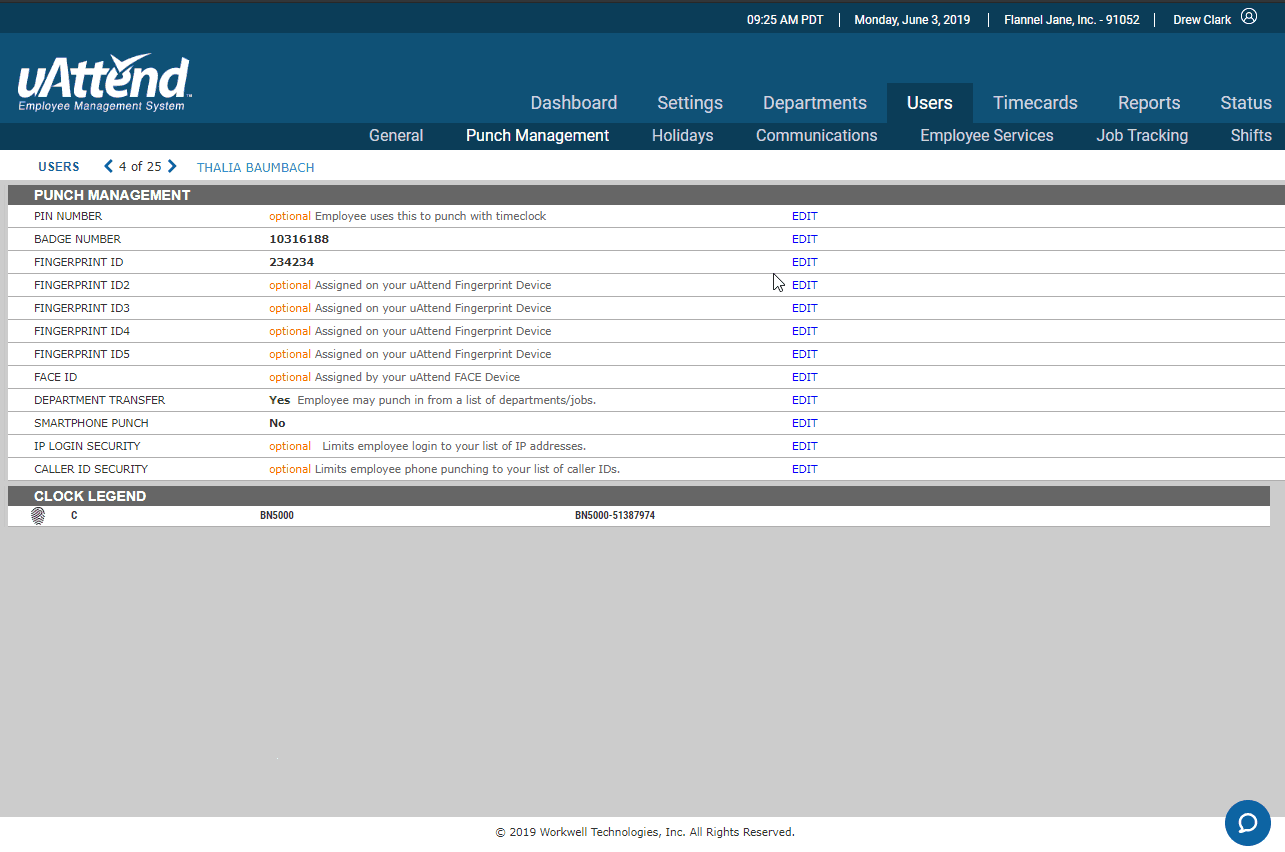Open the user profile icon
The height and width of the screenshot is (852, 1285).
(x=1249, y=17)
